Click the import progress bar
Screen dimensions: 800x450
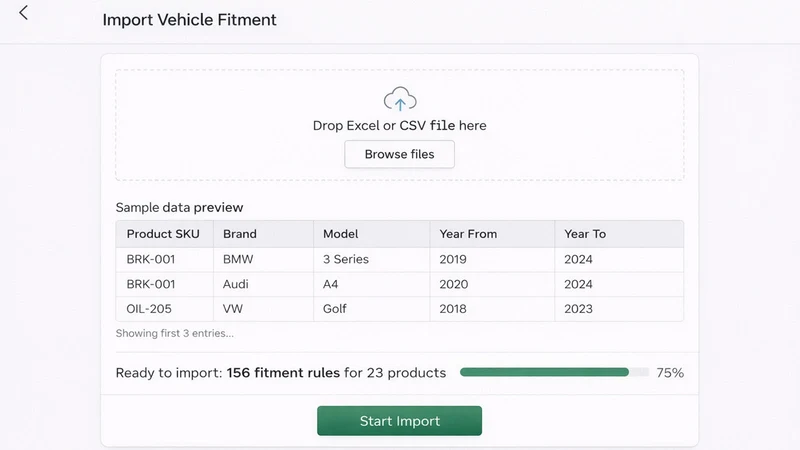pos(554,372)
